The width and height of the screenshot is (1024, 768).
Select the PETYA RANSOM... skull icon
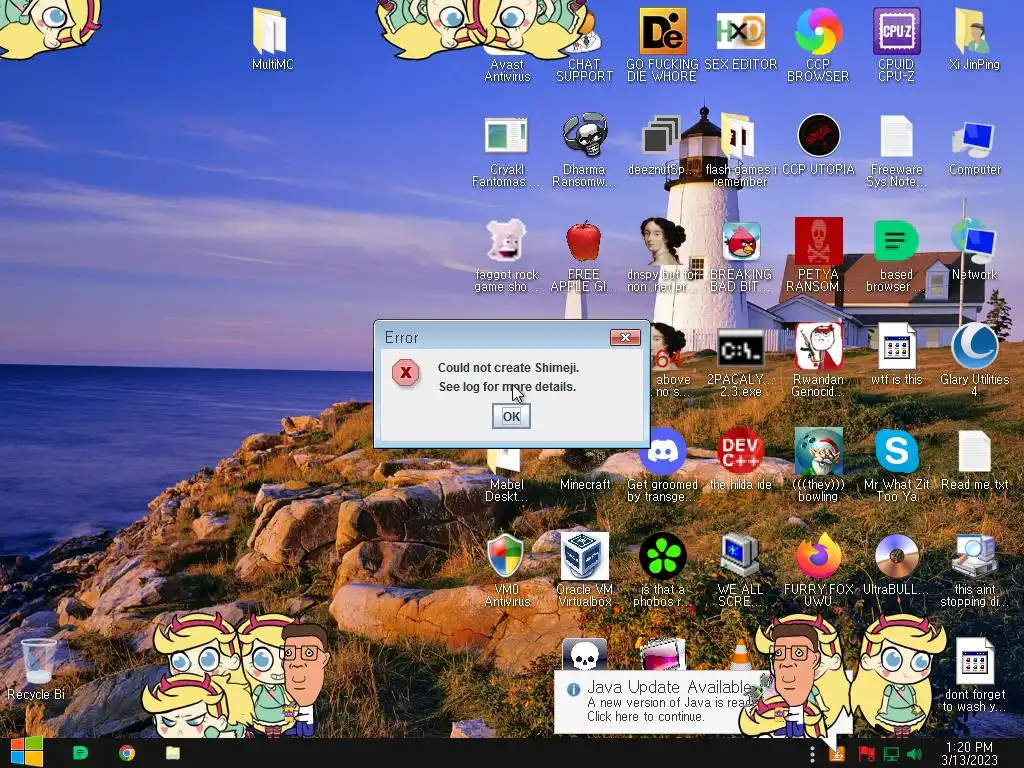(818, 241)
